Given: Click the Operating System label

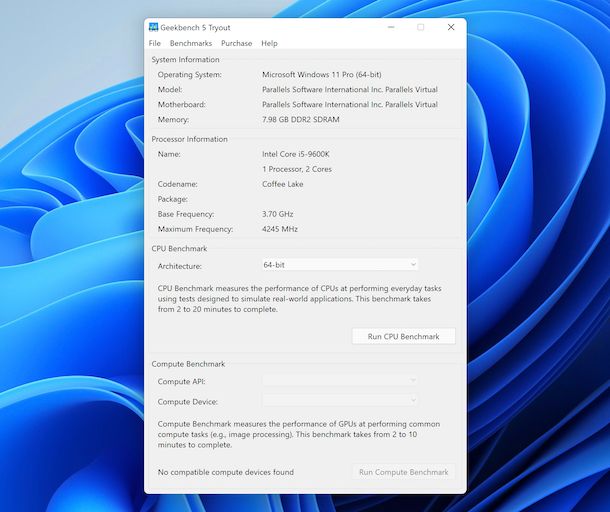Looking at the screenshot, I should [189, 74].
